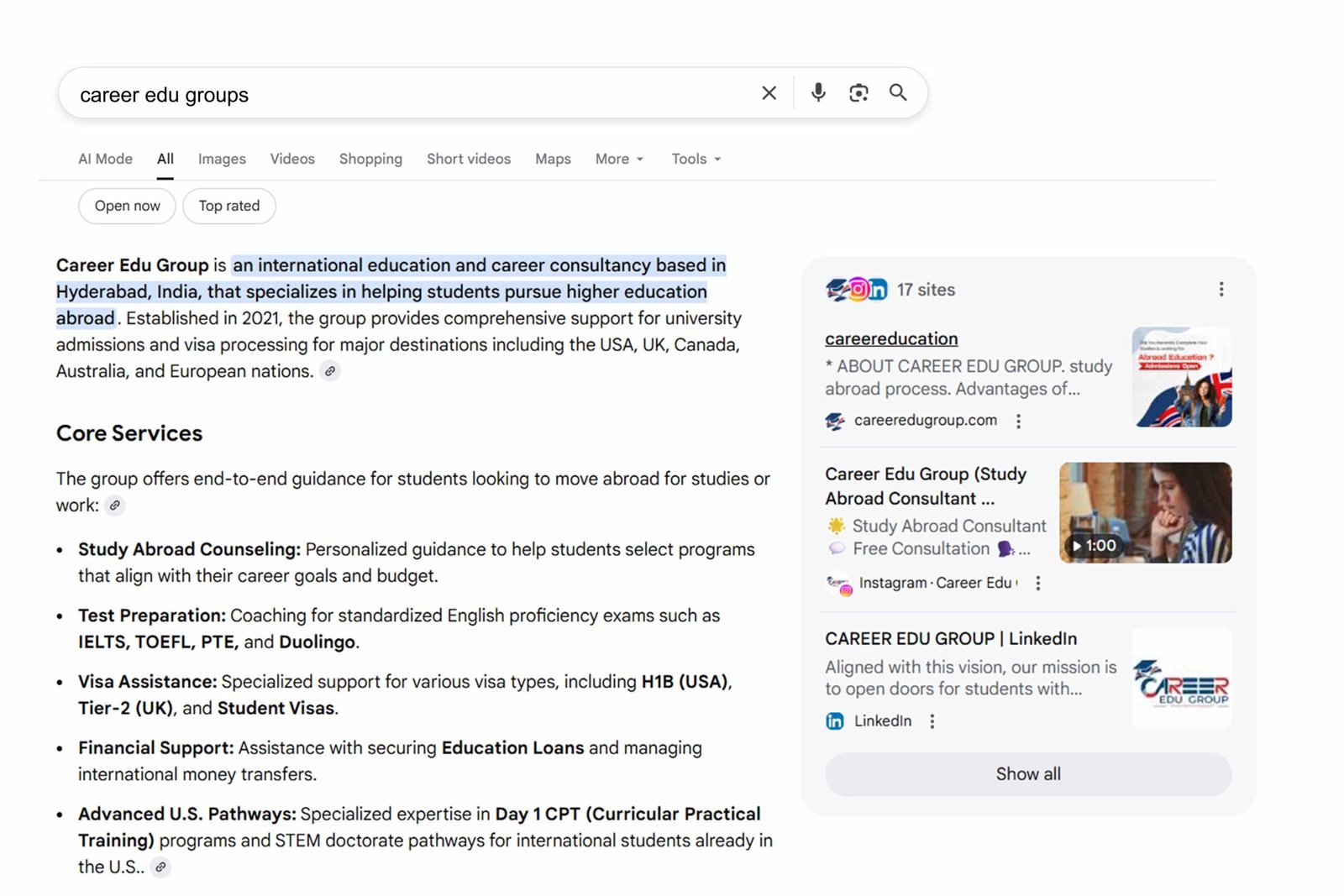This screenshot has height=896, width=1344.
Task: Expand the Tools dropdown
Action: tap(696, 160)
